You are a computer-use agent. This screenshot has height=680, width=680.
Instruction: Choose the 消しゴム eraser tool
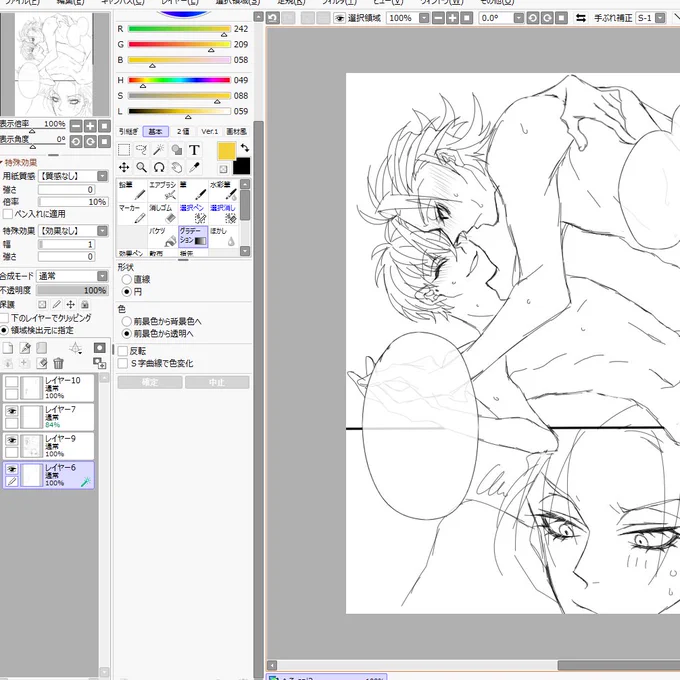(162, 214)
